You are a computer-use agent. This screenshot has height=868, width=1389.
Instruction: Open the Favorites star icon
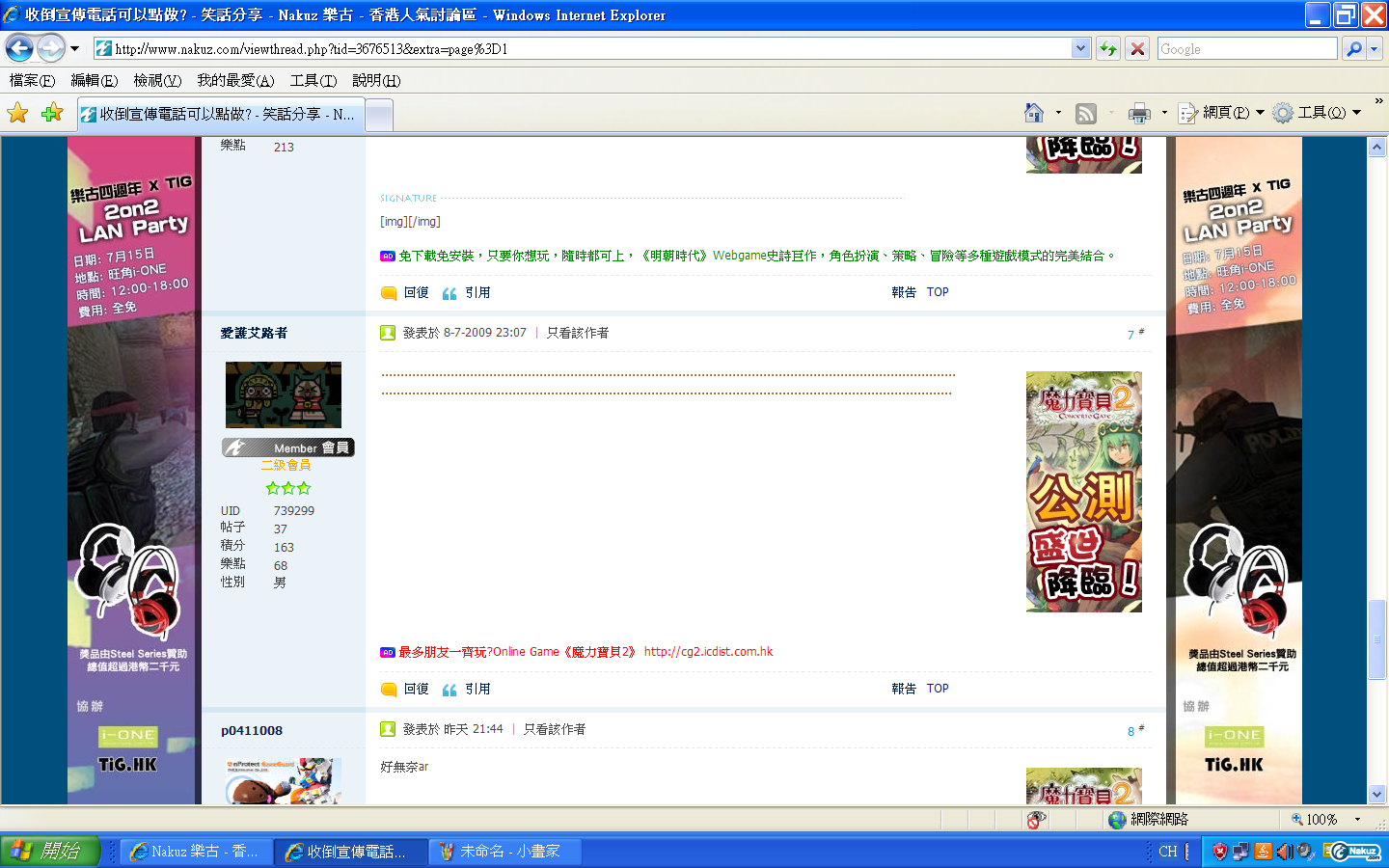coord(17,114)
